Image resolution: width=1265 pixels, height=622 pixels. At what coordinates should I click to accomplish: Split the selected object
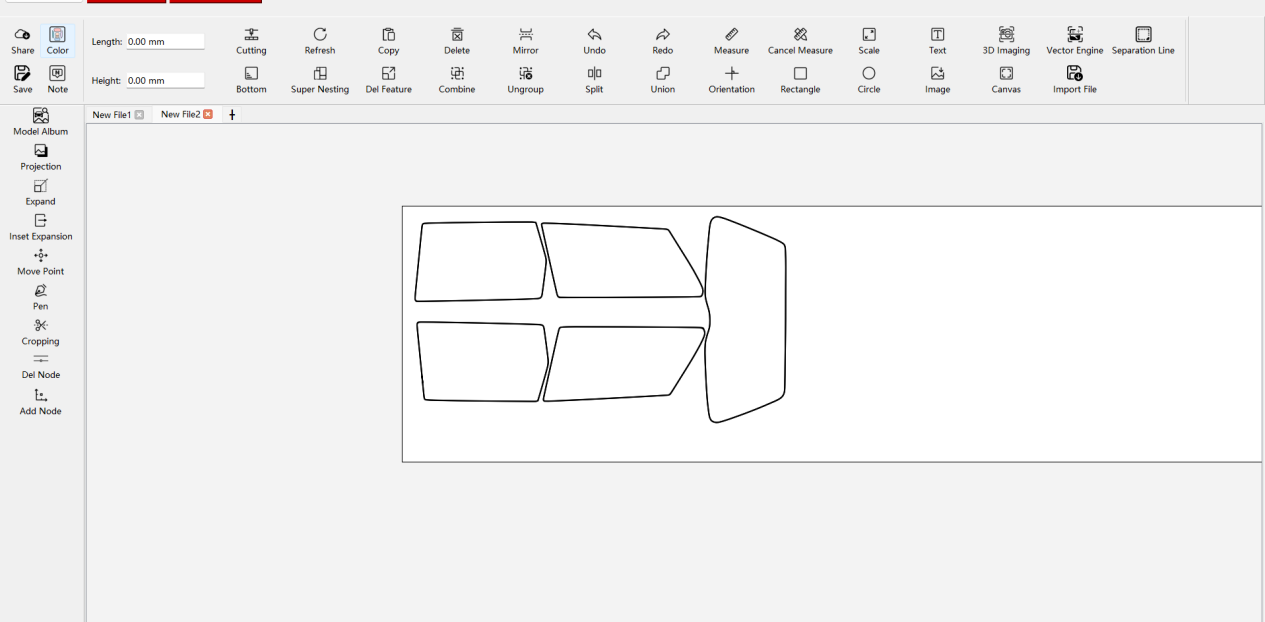[593, 81]
